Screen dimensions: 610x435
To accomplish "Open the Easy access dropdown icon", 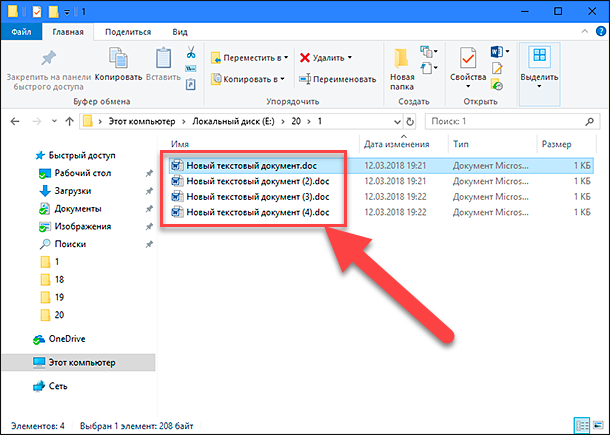I will (428, 68).
